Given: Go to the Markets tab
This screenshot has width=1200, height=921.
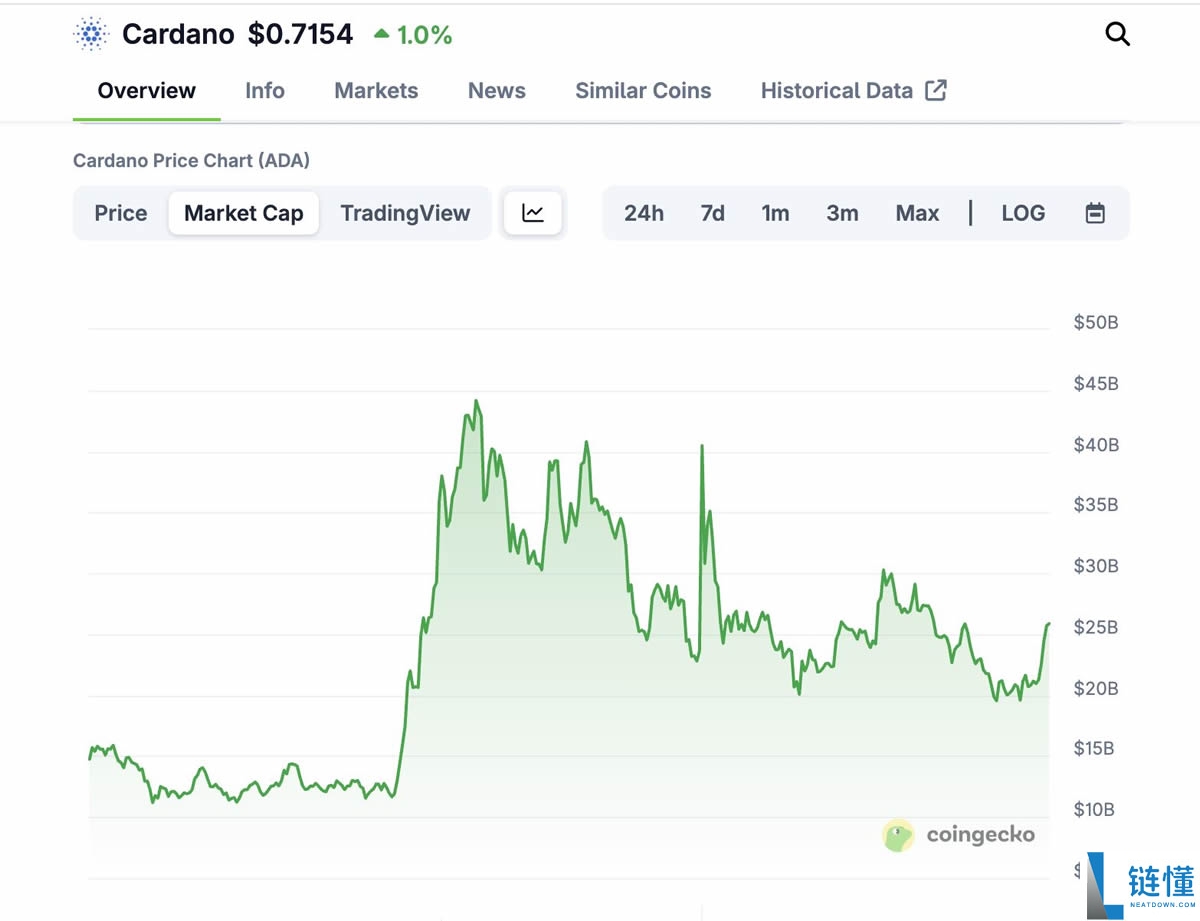Looking at the screenshot, I should [x=376, y=91].
